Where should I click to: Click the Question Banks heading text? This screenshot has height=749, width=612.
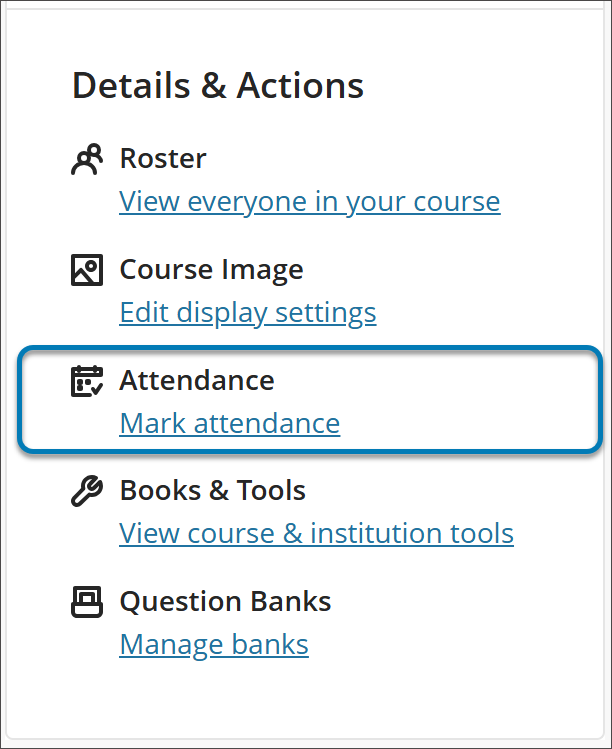[x=225, y=602]
